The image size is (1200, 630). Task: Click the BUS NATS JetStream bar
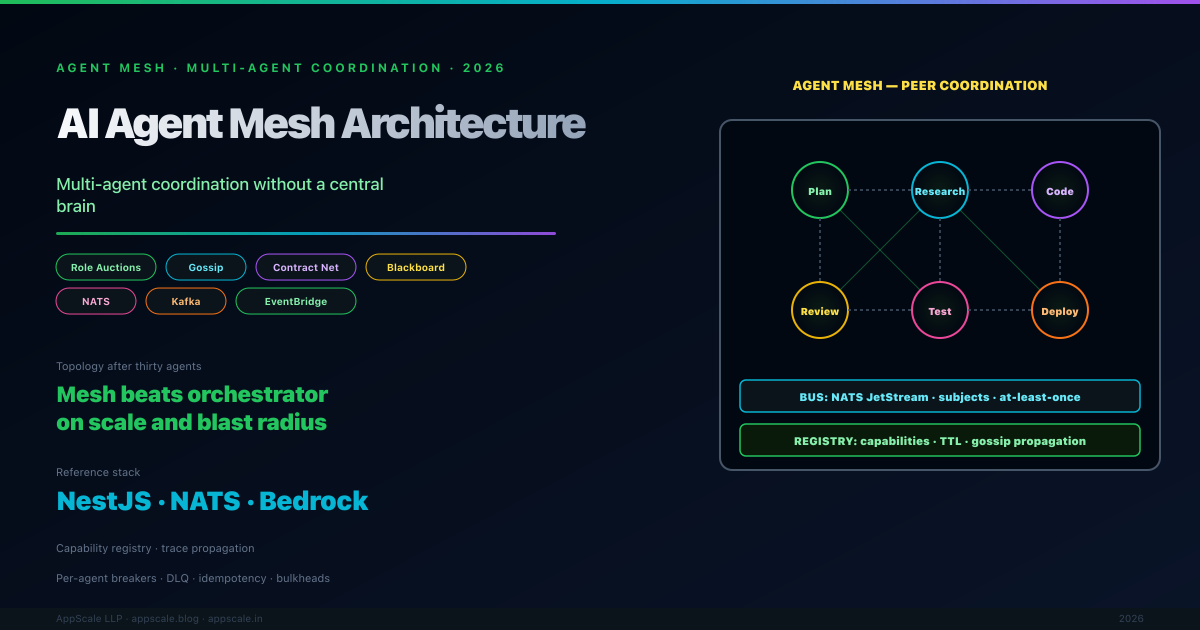tap(940, 396)
